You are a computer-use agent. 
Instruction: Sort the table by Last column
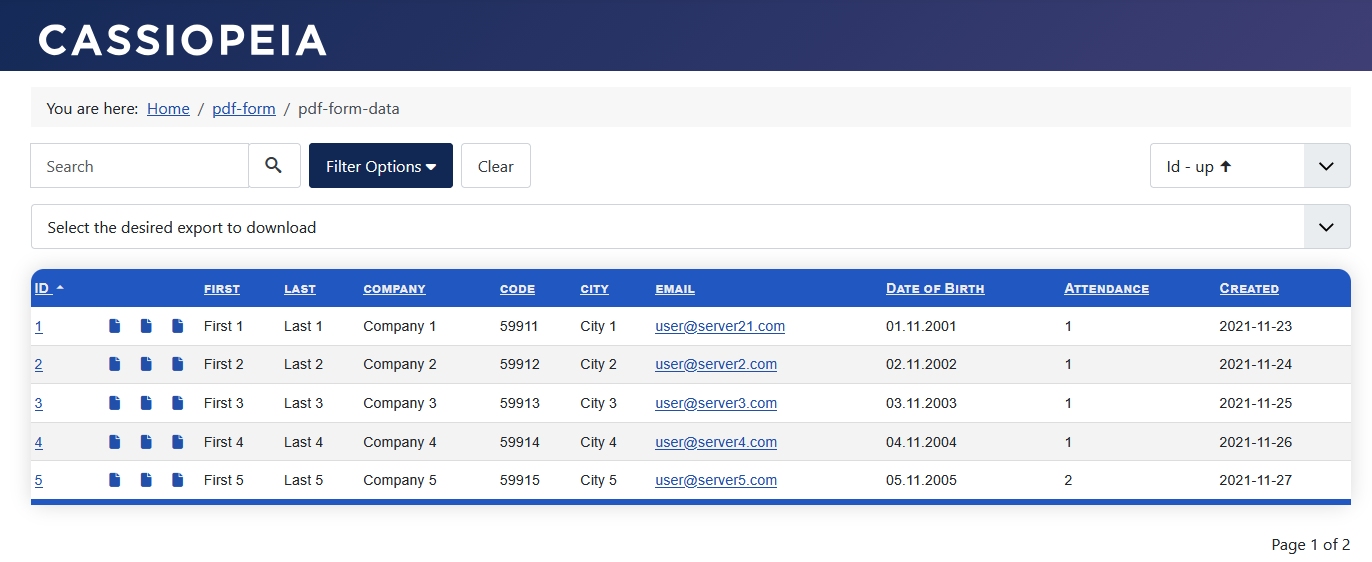point(300,288)
